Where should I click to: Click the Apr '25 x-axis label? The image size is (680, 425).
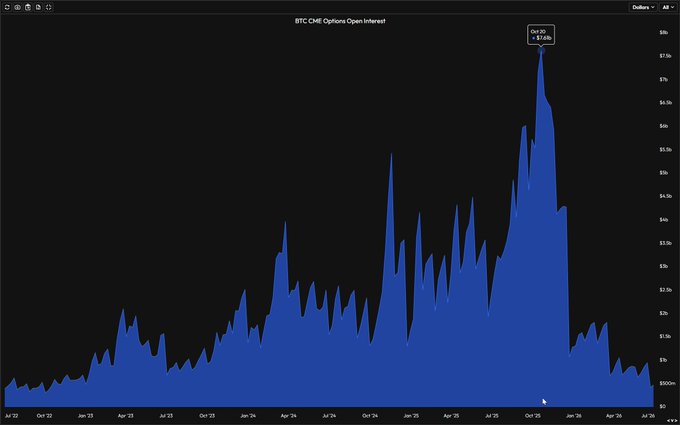coord(451,416)
